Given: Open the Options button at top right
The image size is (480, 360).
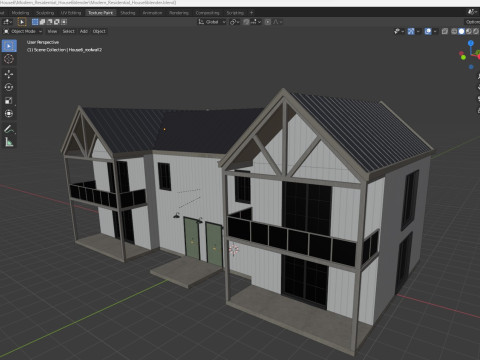Looking at the screenshot, I should click(x=473, y=22).
